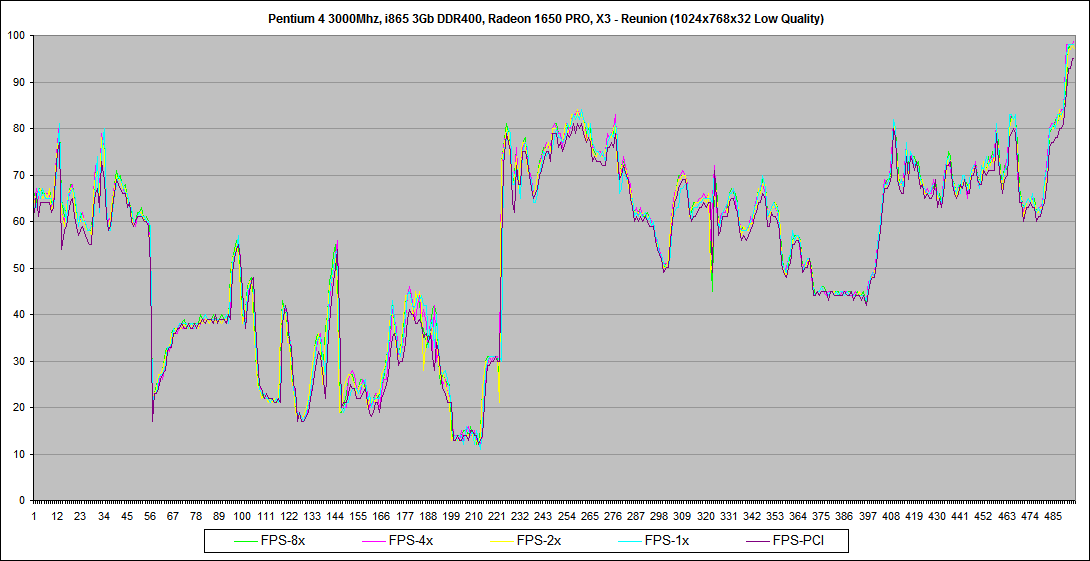Click the x-axis label 287
Viewport: 1090px width, 561px height.
636,517
